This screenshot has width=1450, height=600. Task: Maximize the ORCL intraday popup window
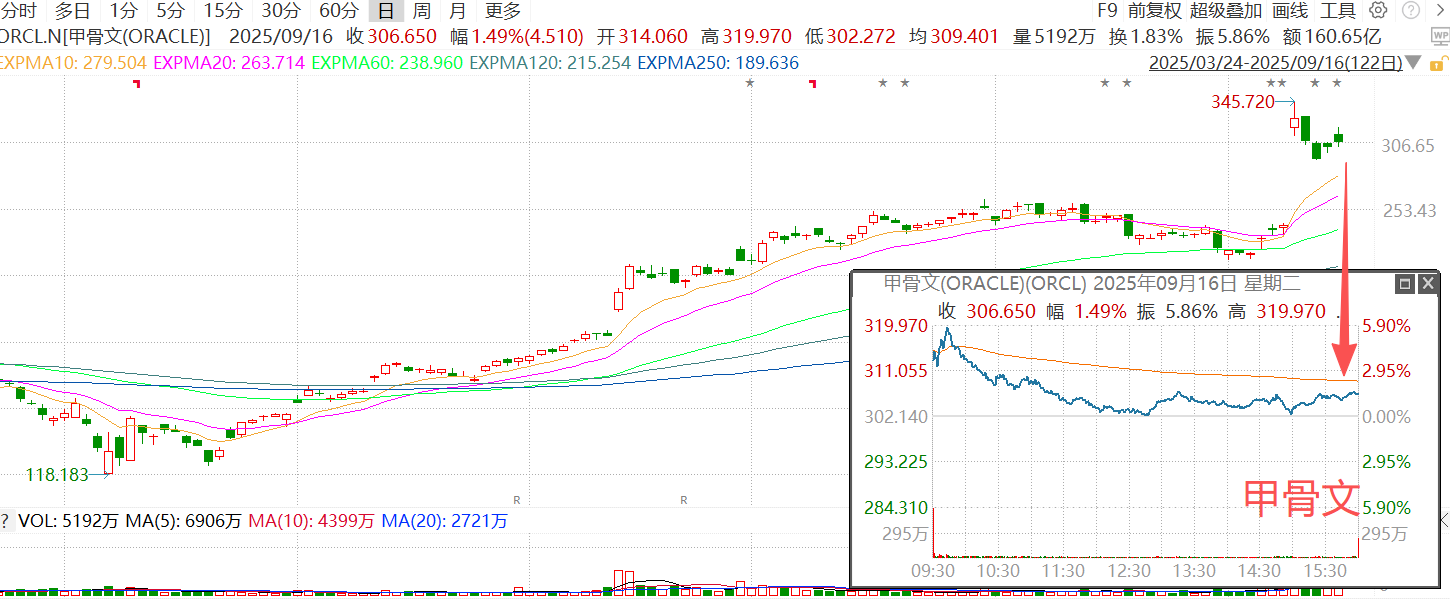pyautogui.click(x=1404, y=284)
